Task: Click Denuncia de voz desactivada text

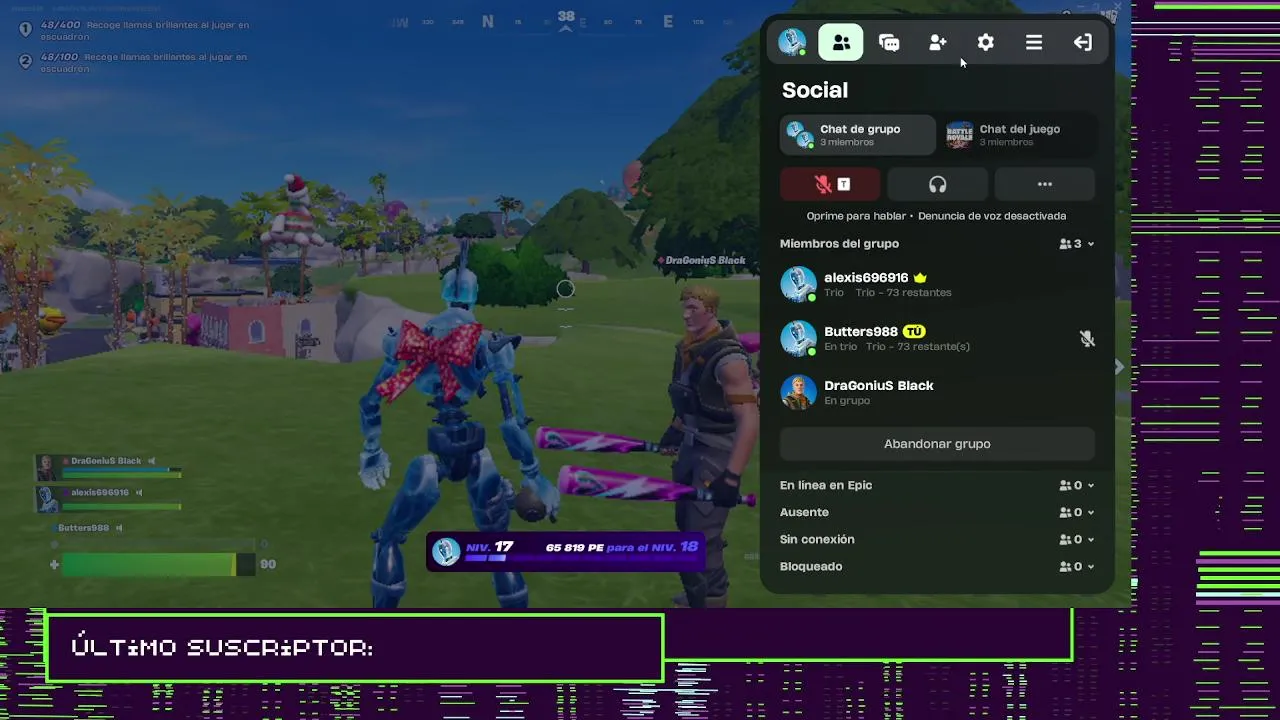Action: click(x=992, y=216)
